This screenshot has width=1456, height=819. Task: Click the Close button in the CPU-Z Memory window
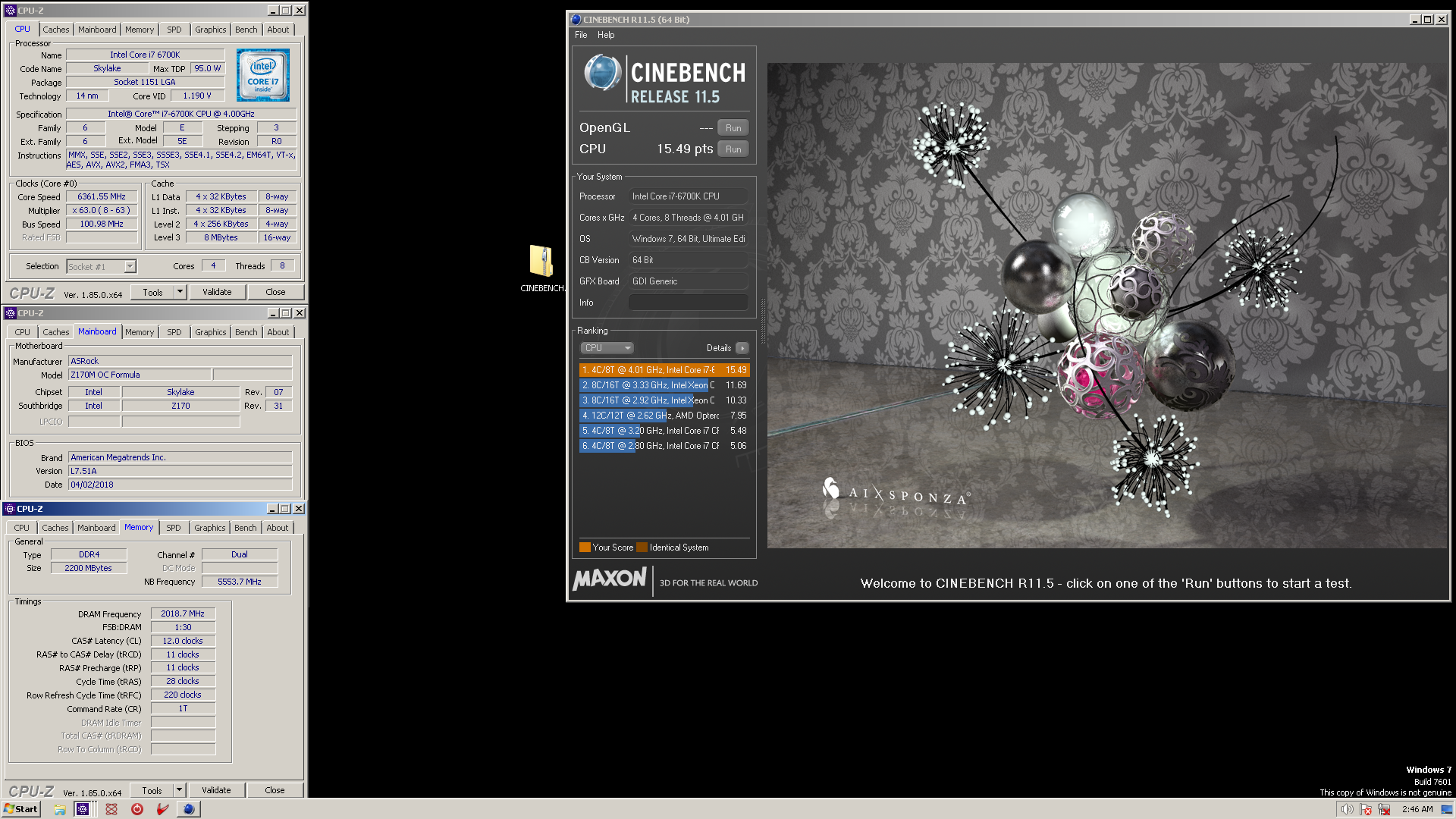[x=275, y=790]
